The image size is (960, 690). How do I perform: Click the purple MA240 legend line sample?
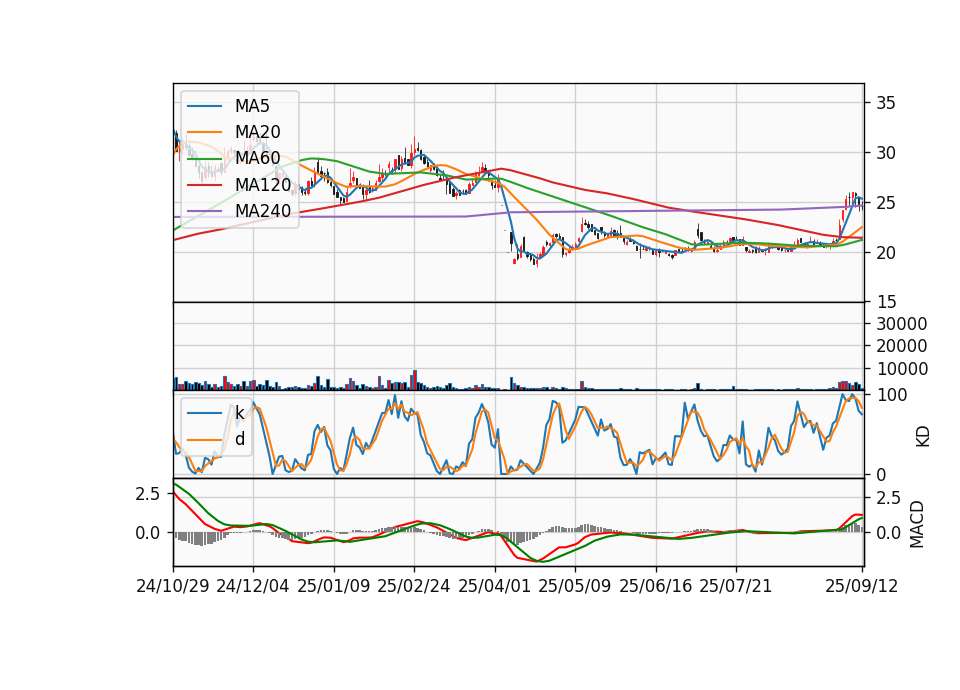(x=204, y=211)
